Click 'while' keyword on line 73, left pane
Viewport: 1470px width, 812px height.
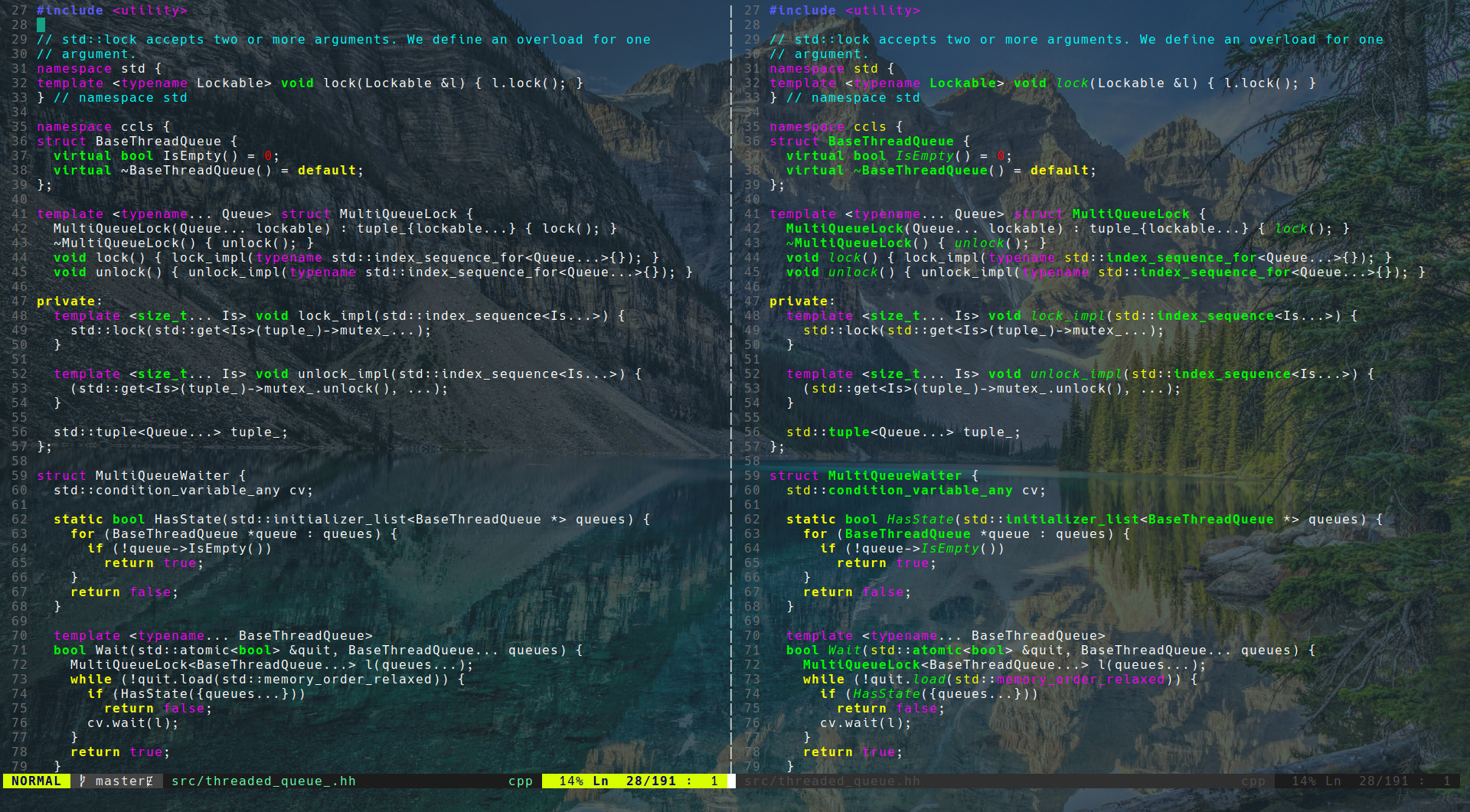click(91, 679)
